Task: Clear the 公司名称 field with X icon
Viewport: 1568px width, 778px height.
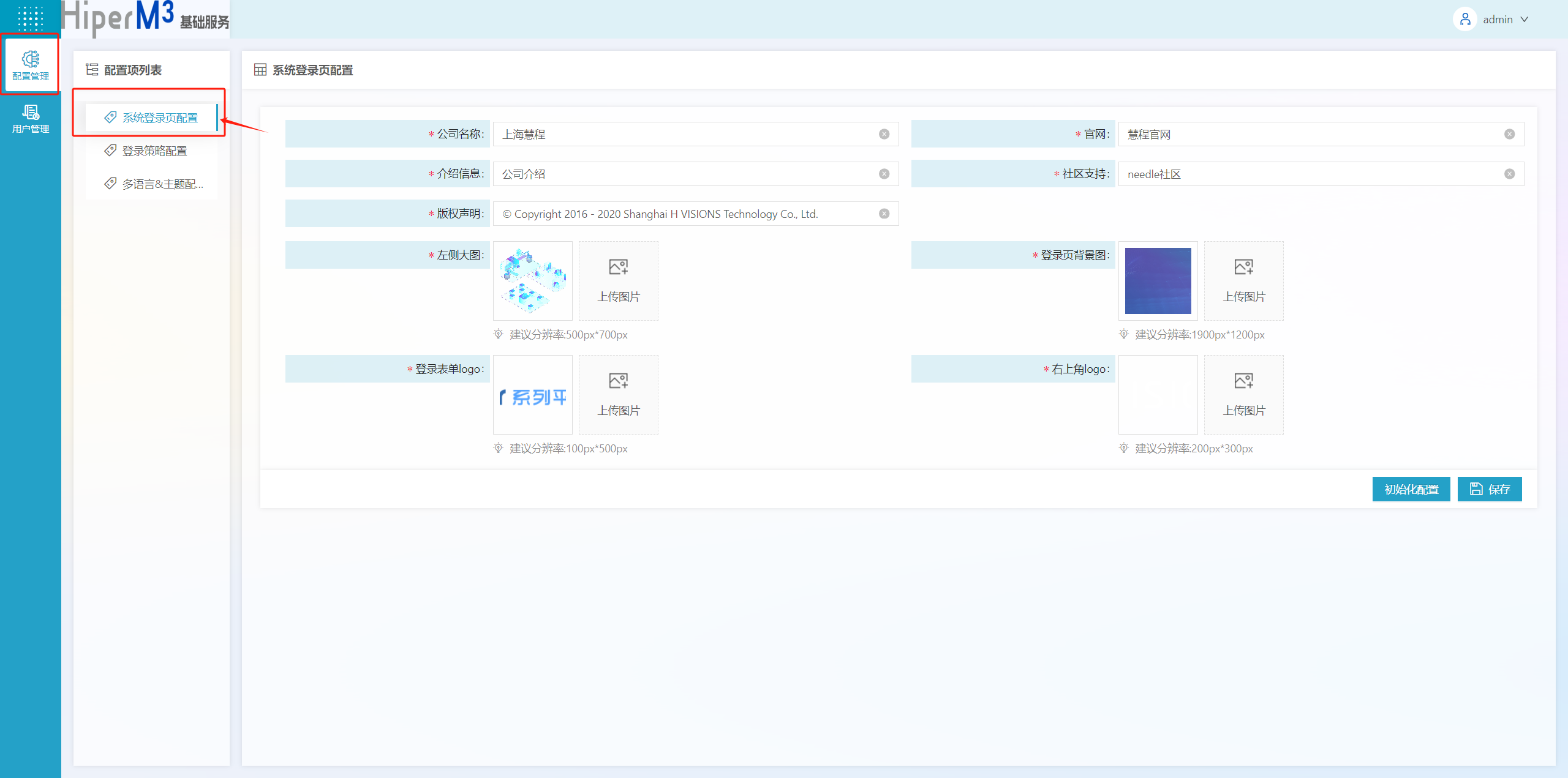Action: [x=884, y=134]
